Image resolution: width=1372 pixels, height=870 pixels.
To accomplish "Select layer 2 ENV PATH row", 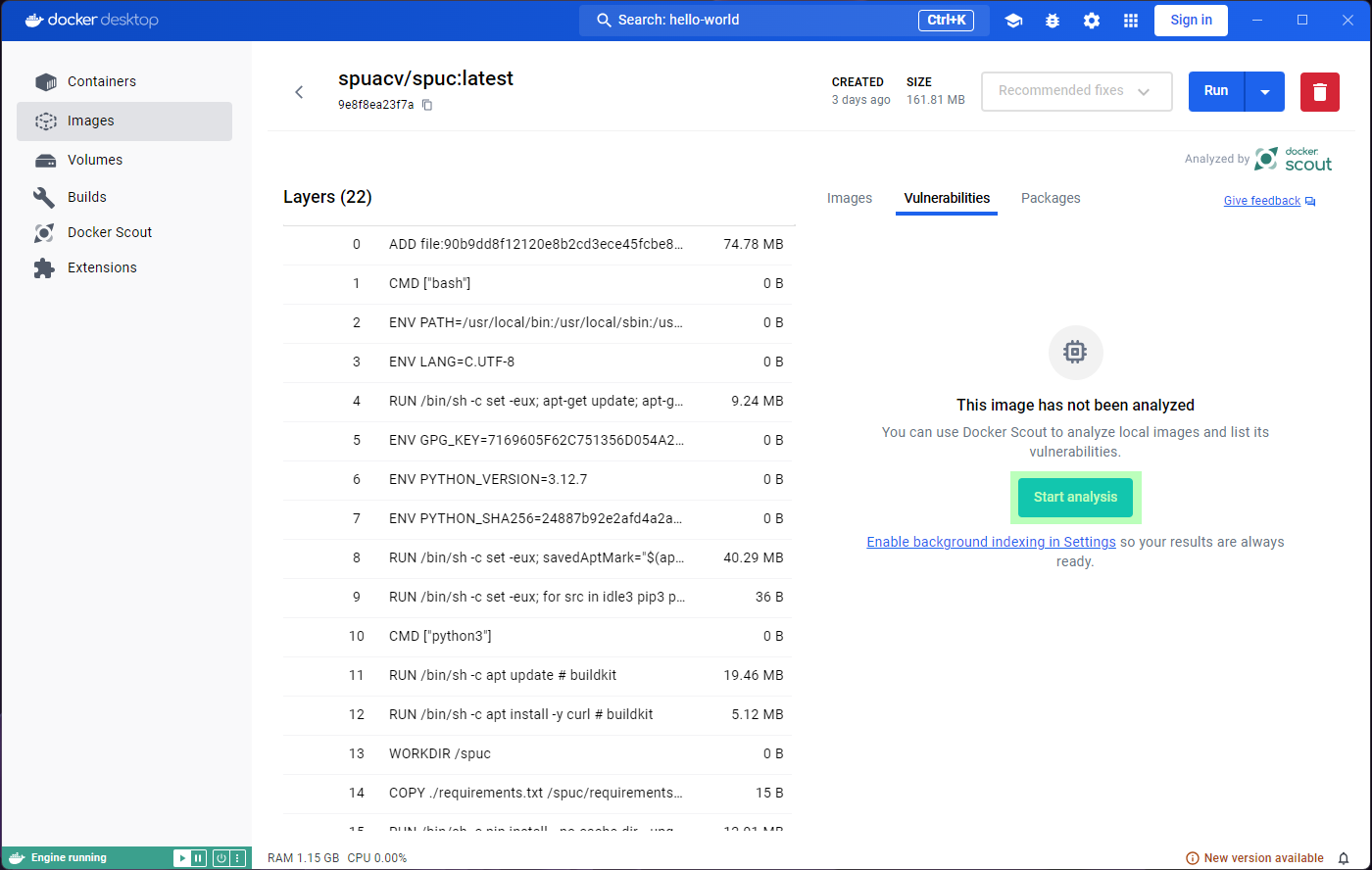I will 539,322.
